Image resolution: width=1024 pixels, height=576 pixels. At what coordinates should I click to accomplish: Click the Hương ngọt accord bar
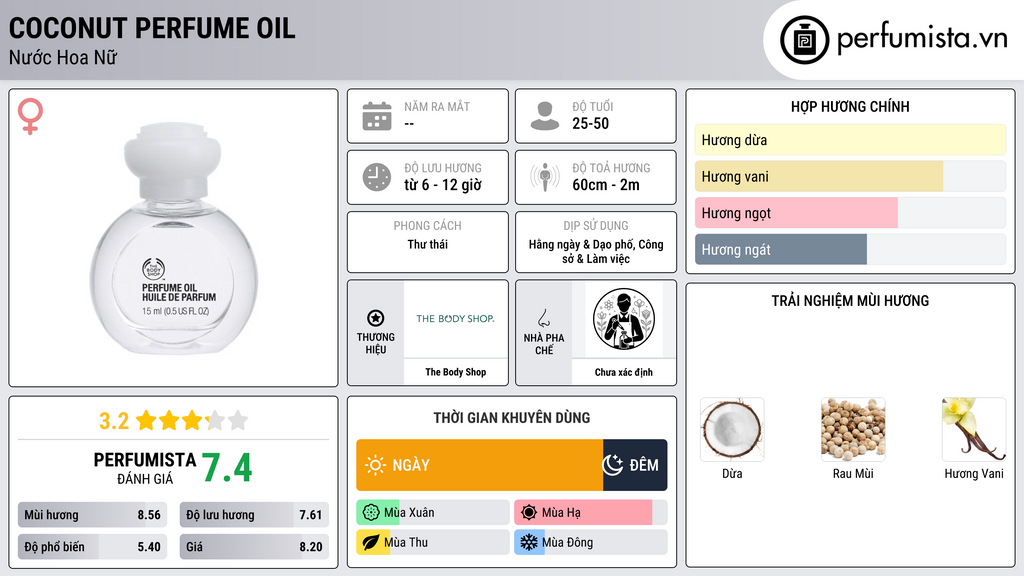[850, 213]
